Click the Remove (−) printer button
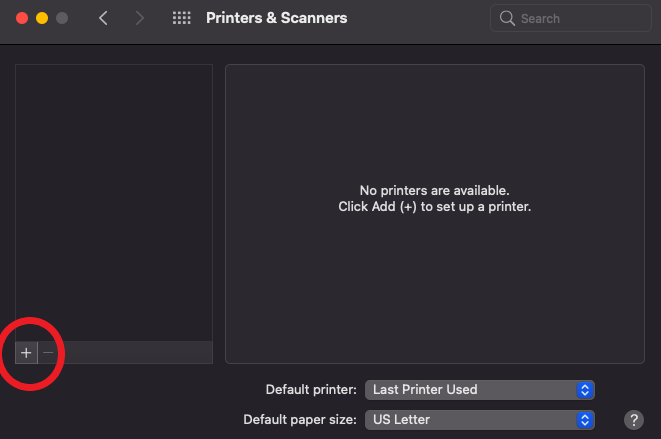This screenshot has height=439, width=661. (47, 353)
